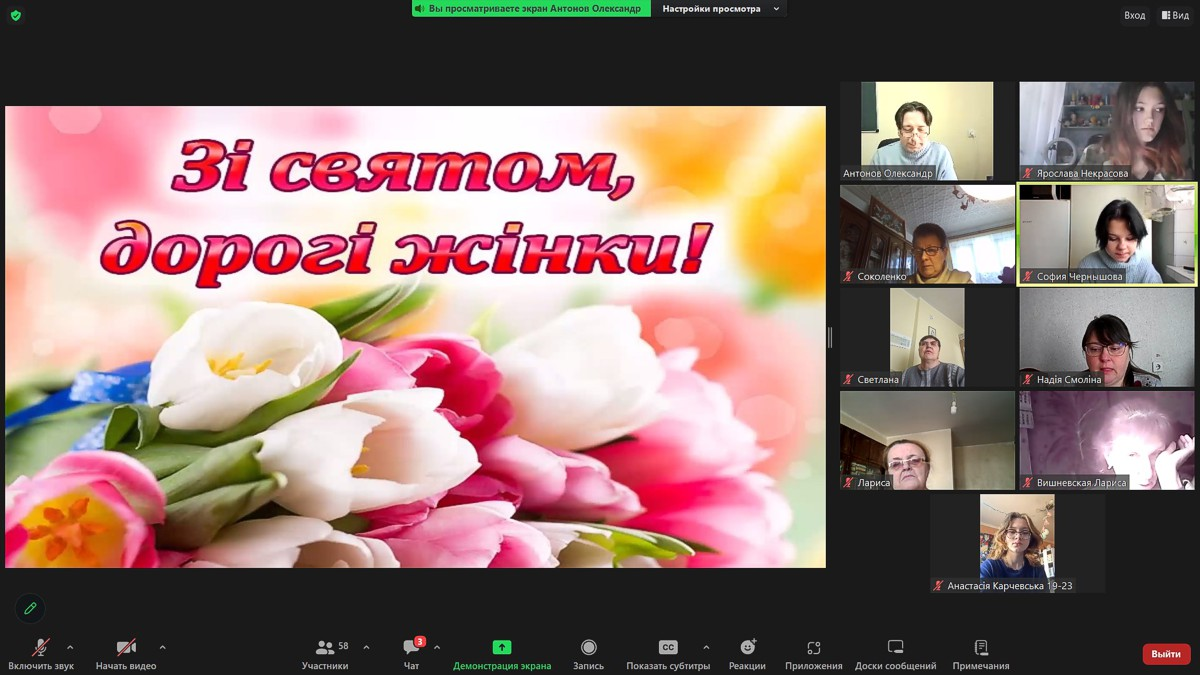This screenshot has width=1200, height=675.
Task: Open Настройки просмотра view options dropdown
Action: tap(718, 9)
